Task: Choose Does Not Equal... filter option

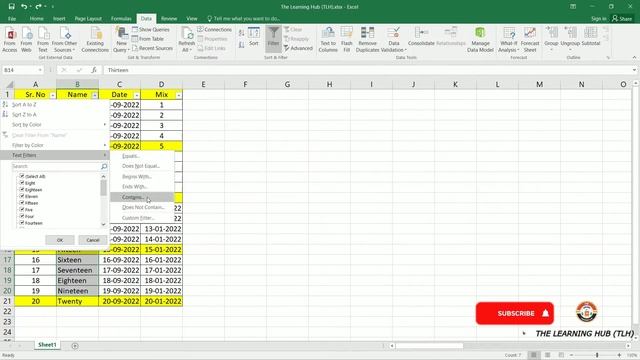Action: tap(142, 166)
